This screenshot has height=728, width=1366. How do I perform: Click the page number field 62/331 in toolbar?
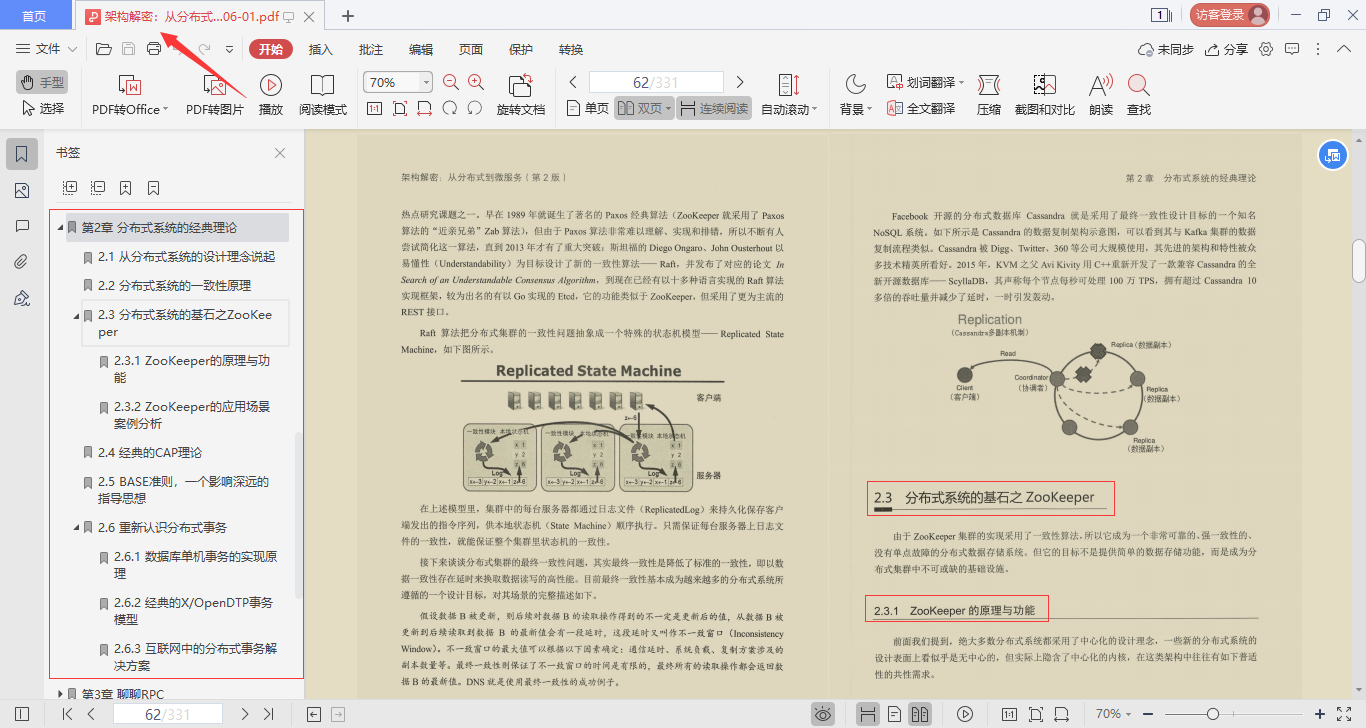tap(656, 82)
